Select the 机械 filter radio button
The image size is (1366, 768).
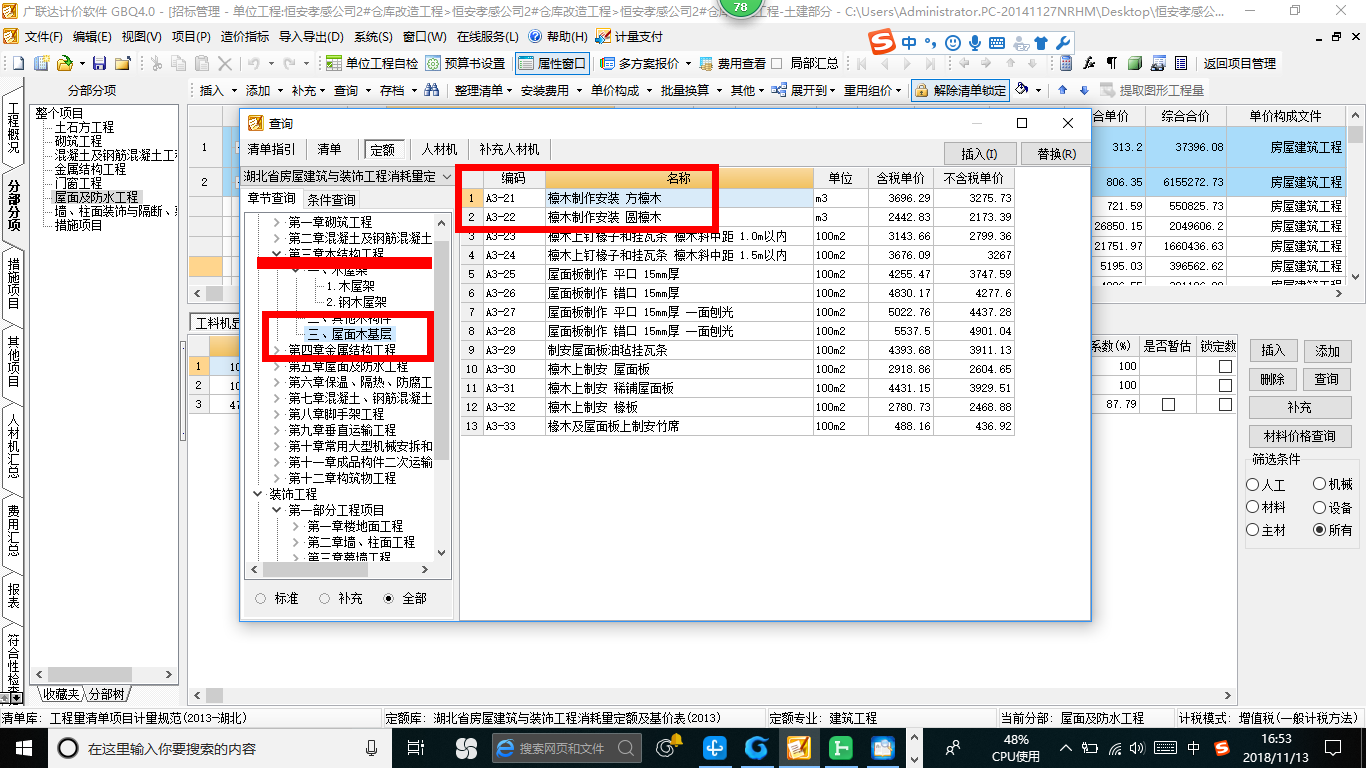[1320, 484]
